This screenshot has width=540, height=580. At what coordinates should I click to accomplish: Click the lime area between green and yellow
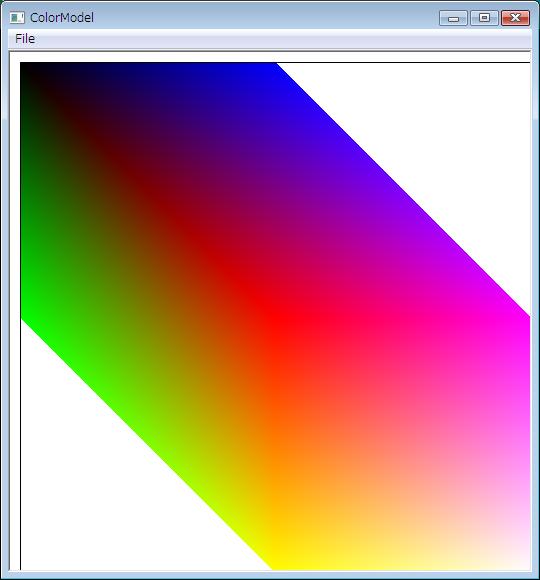[148, 436]
